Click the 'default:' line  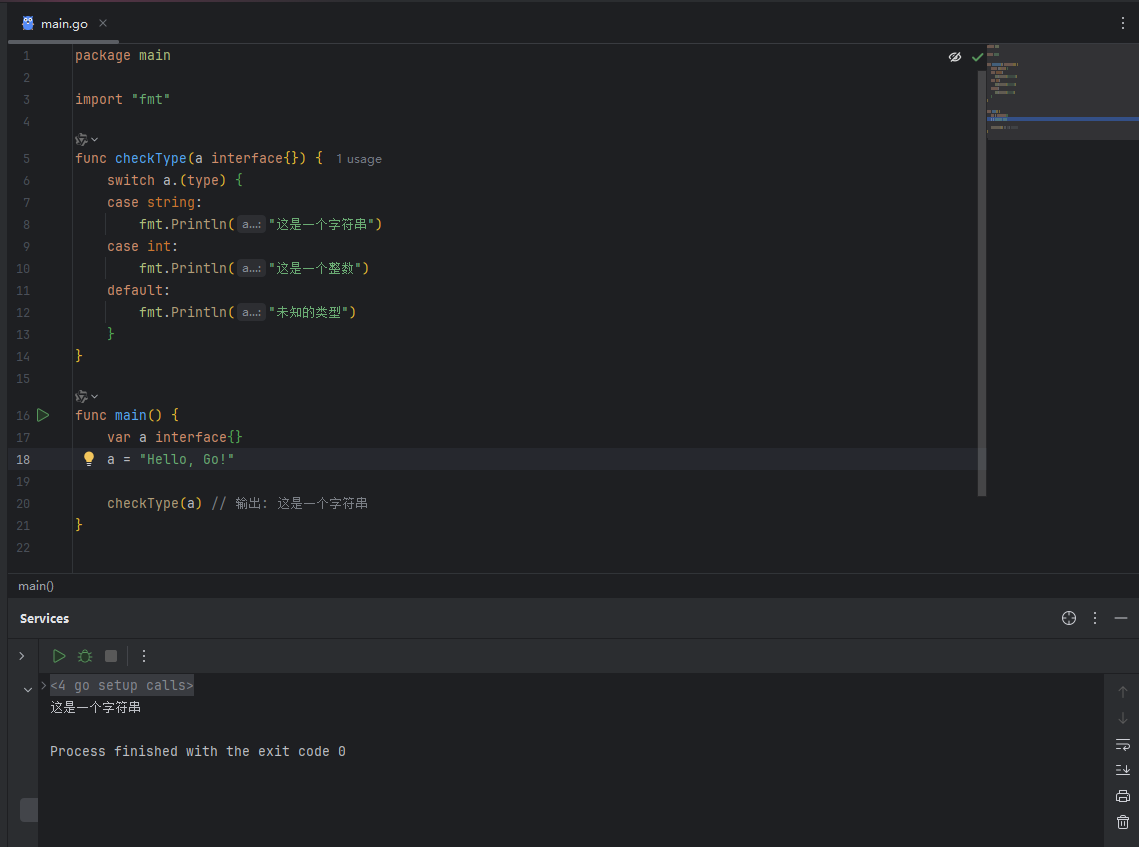click(x=138, y=291)
